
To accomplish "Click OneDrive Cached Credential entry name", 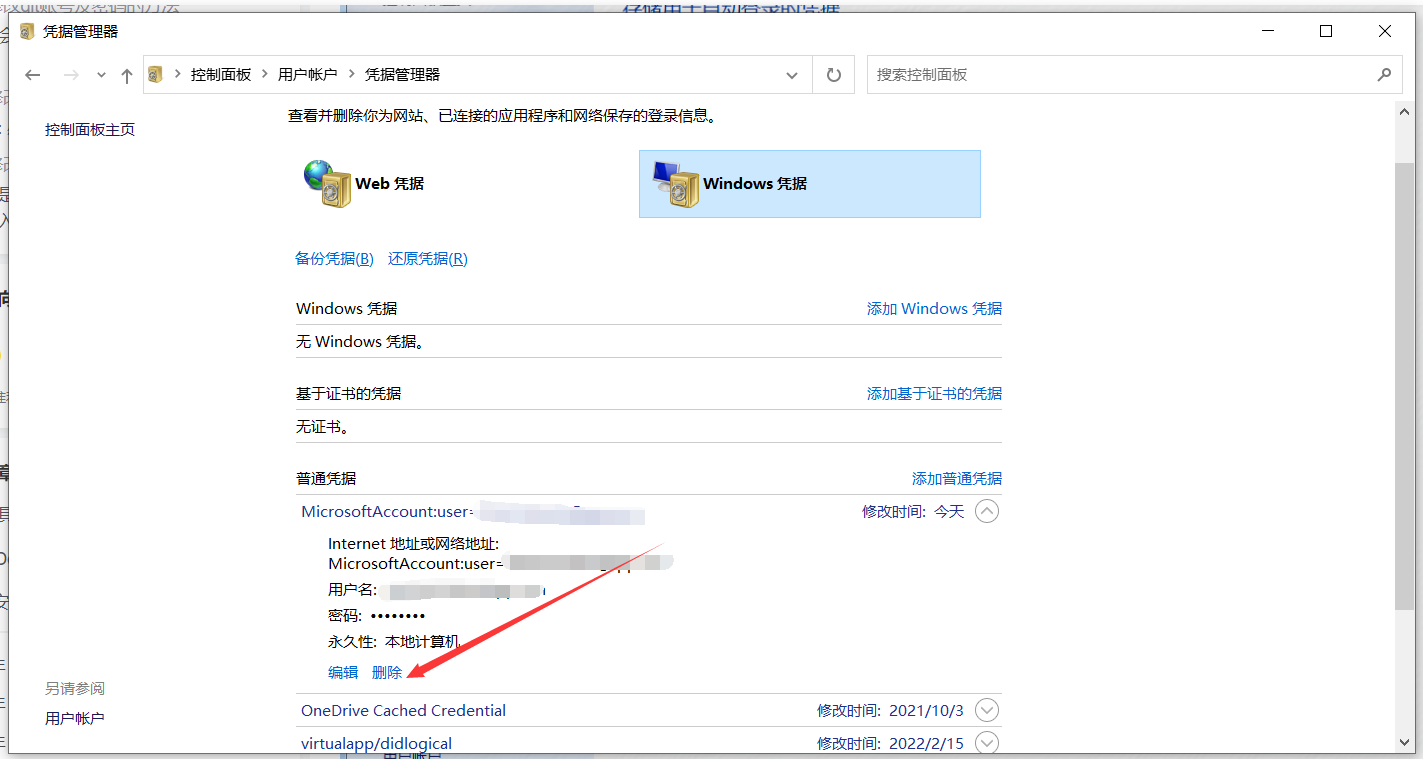I will click(x=403, y=711).
